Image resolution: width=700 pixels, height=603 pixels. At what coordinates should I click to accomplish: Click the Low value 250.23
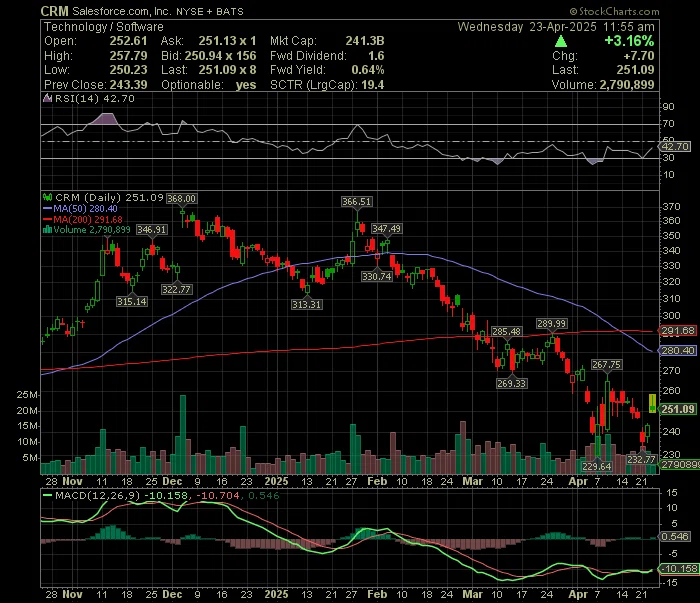[129, 70]
